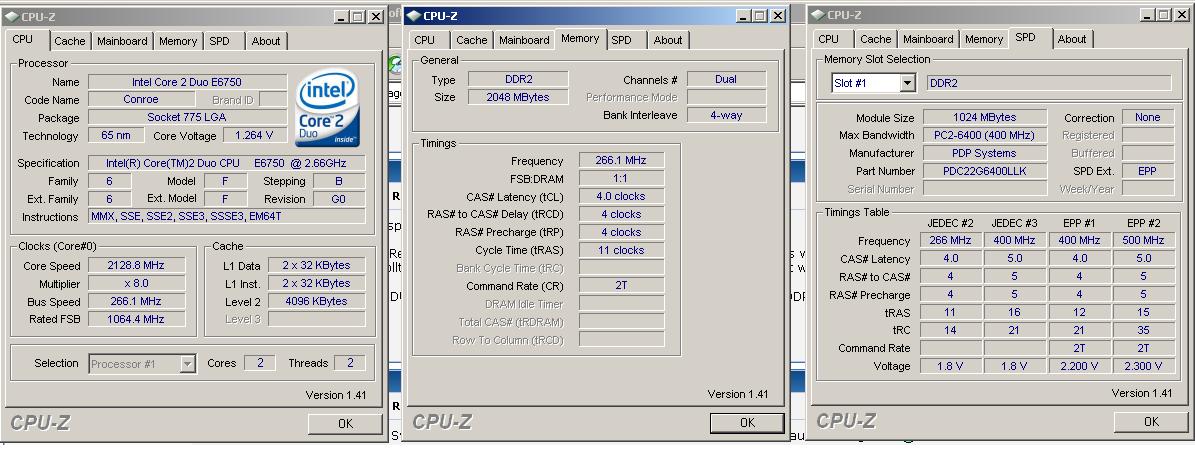Image resolution: width=1195 pixels, height=450 pixels.
Task: Expand the Slot #1 memory slot dropdown
Action: point(907,83)
